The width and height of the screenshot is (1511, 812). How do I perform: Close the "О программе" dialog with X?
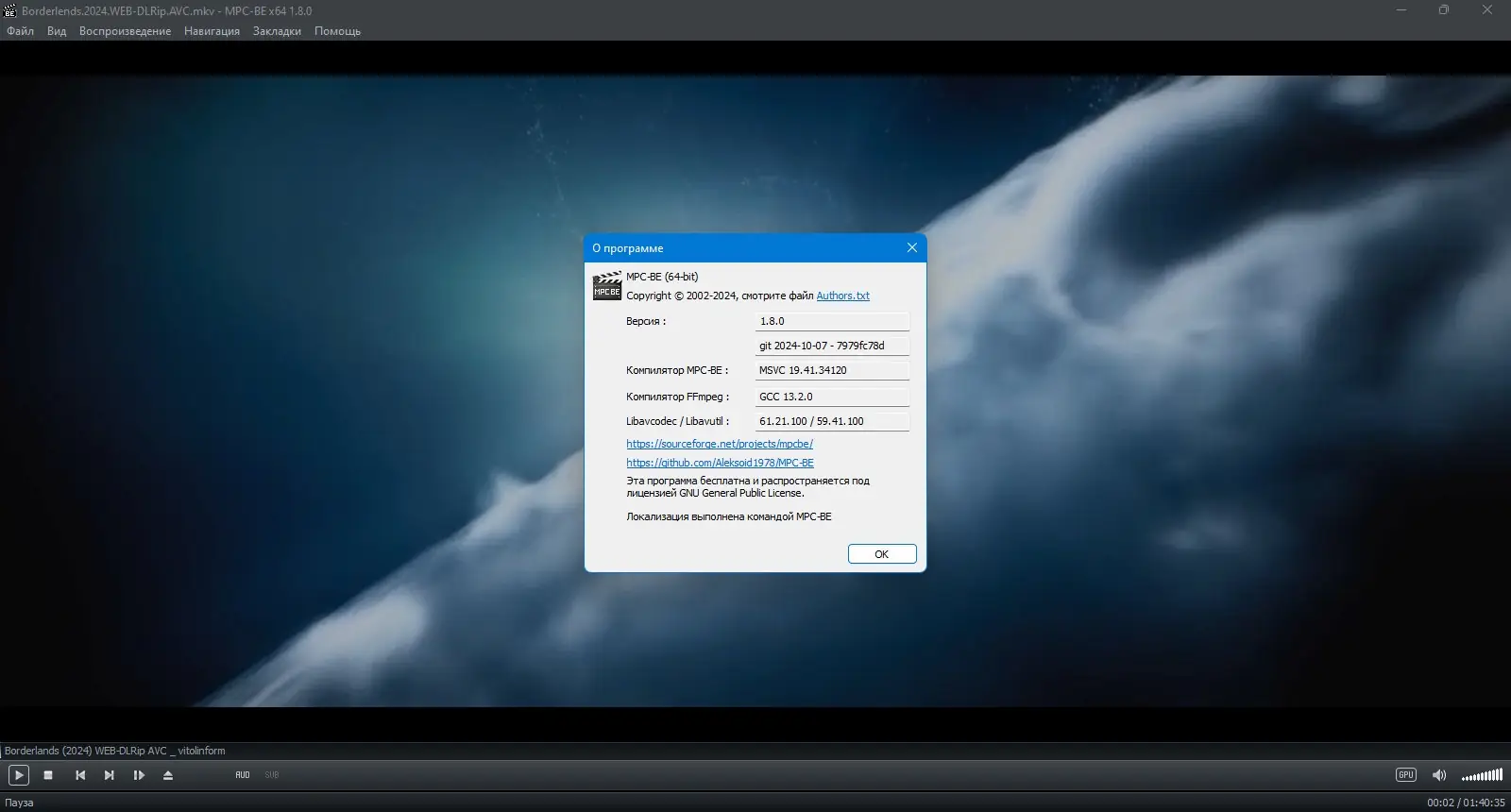[911, 247]
